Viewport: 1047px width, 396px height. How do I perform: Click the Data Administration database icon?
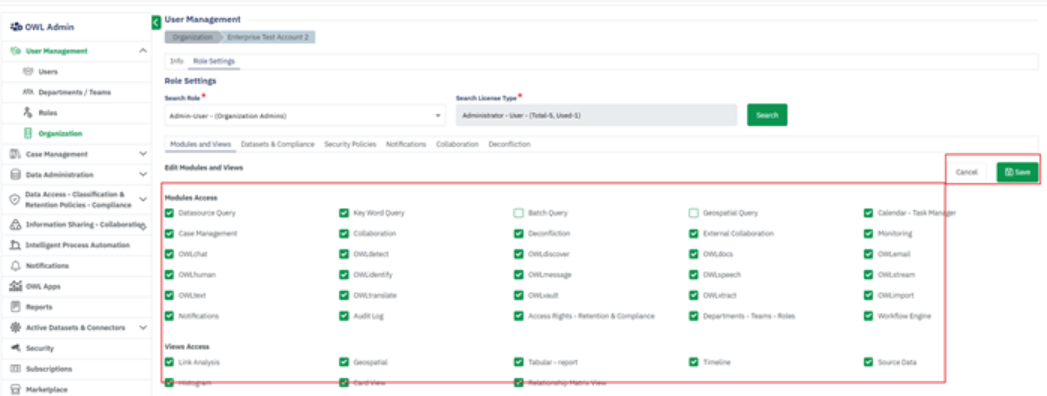pyautogui.click(x=16, y=175)
